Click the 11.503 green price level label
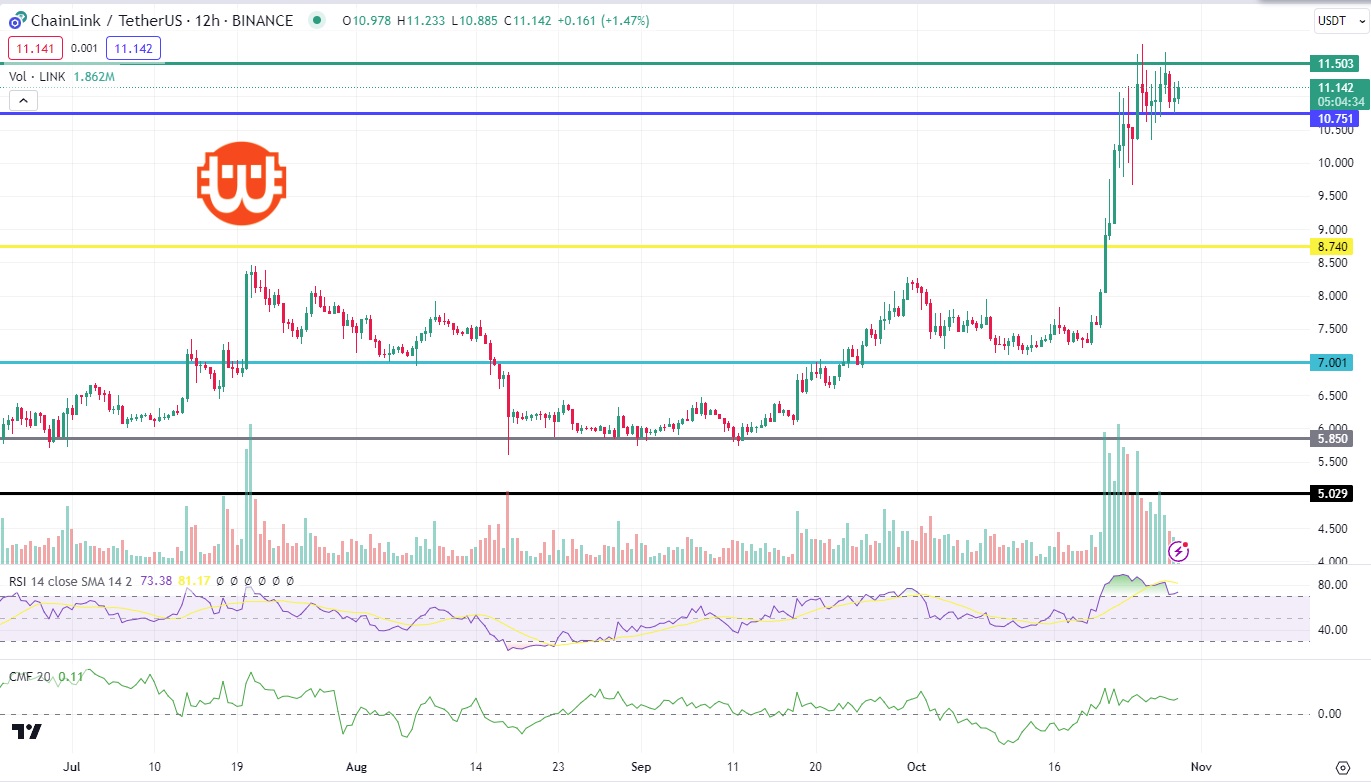This screenshot has height=782, width=1371. [x=1335, y=64]
